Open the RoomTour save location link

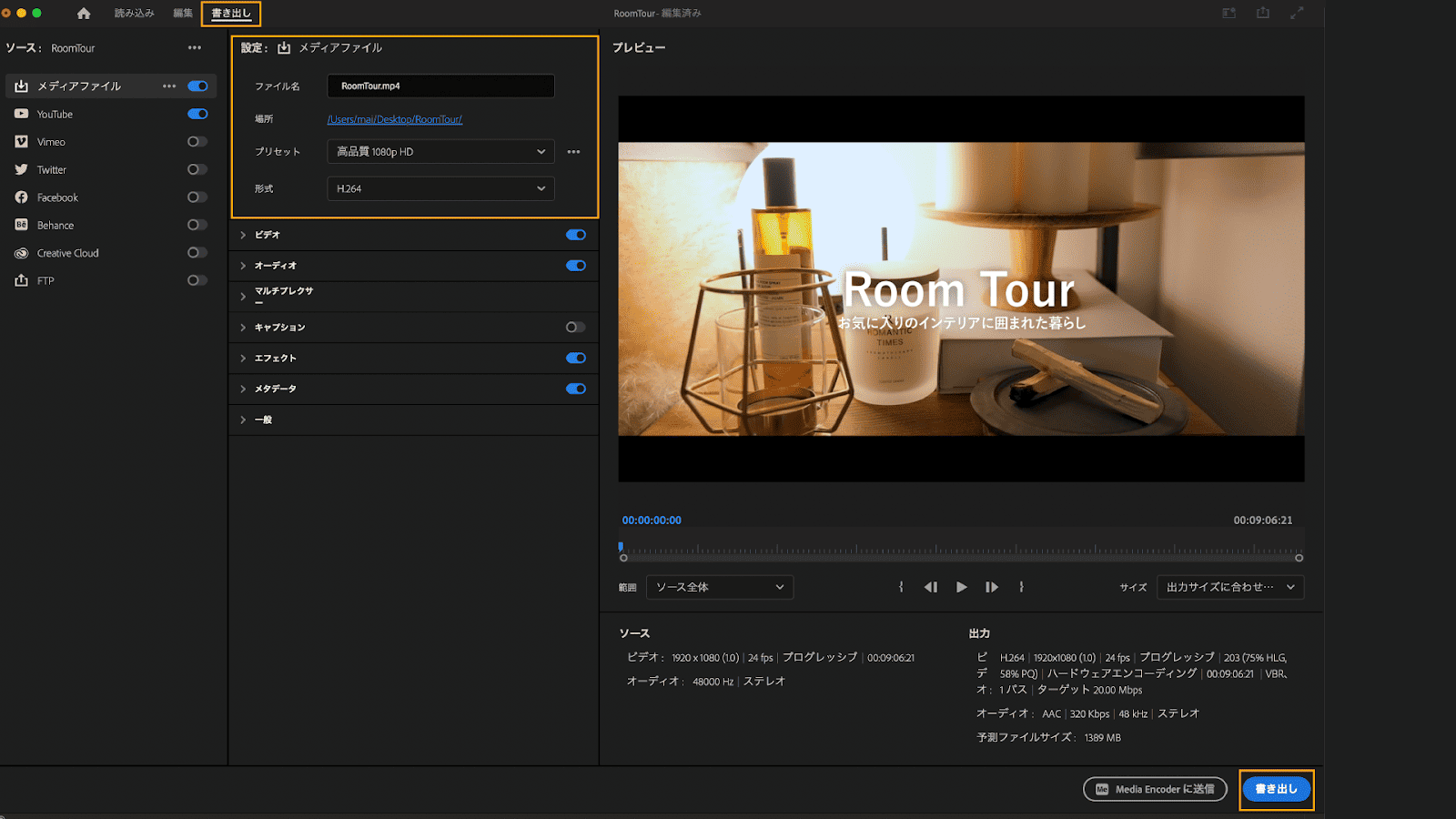click(x=395, y=119)
